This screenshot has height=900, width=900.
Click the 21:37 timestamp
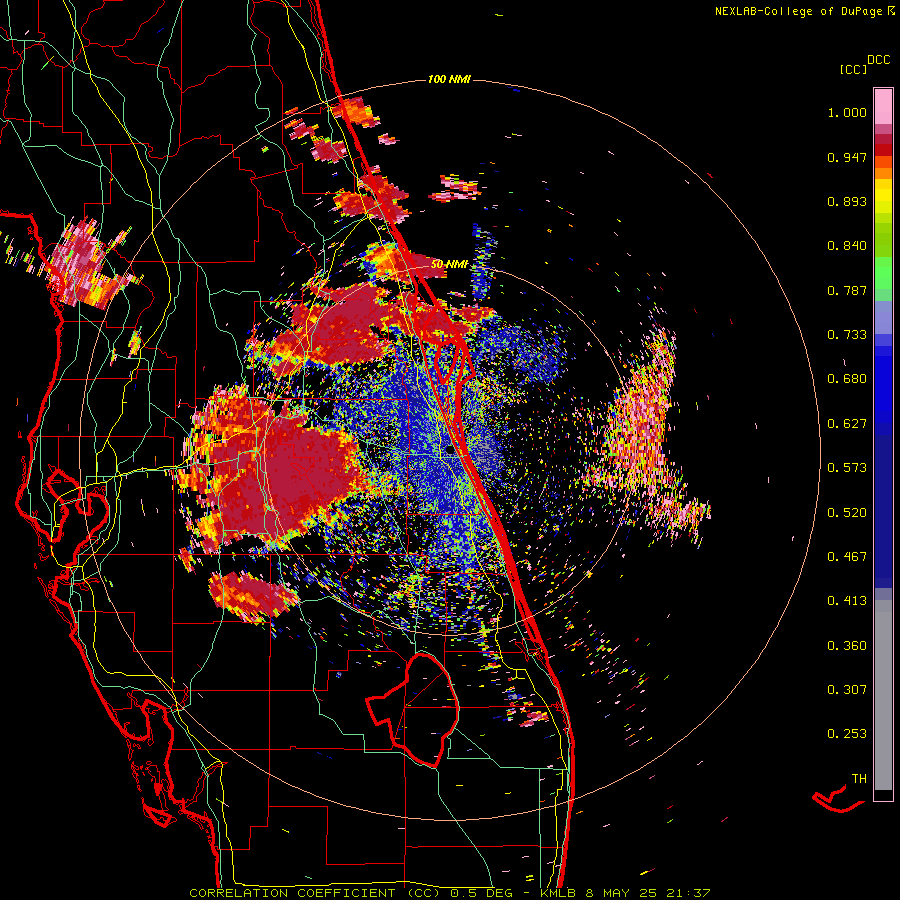tap(690, 893)
